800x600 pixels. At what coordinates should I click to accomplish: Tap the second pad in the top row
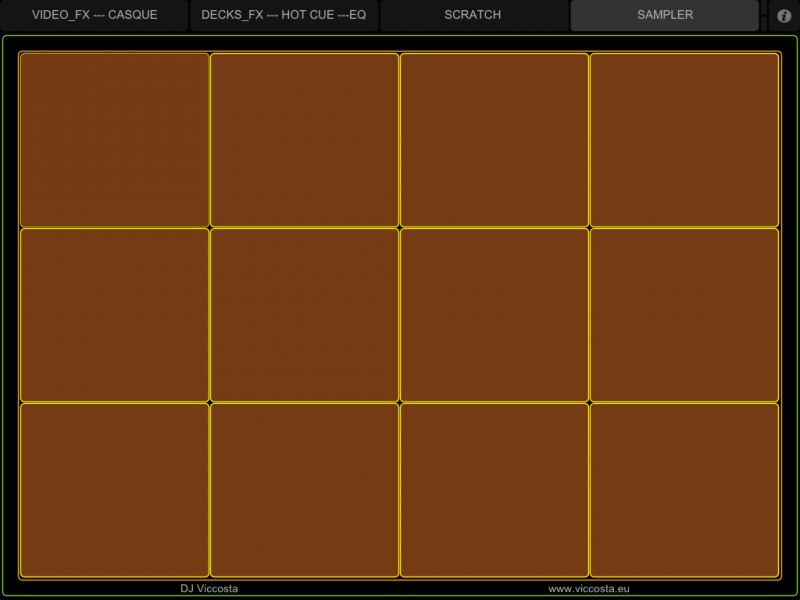304,140
